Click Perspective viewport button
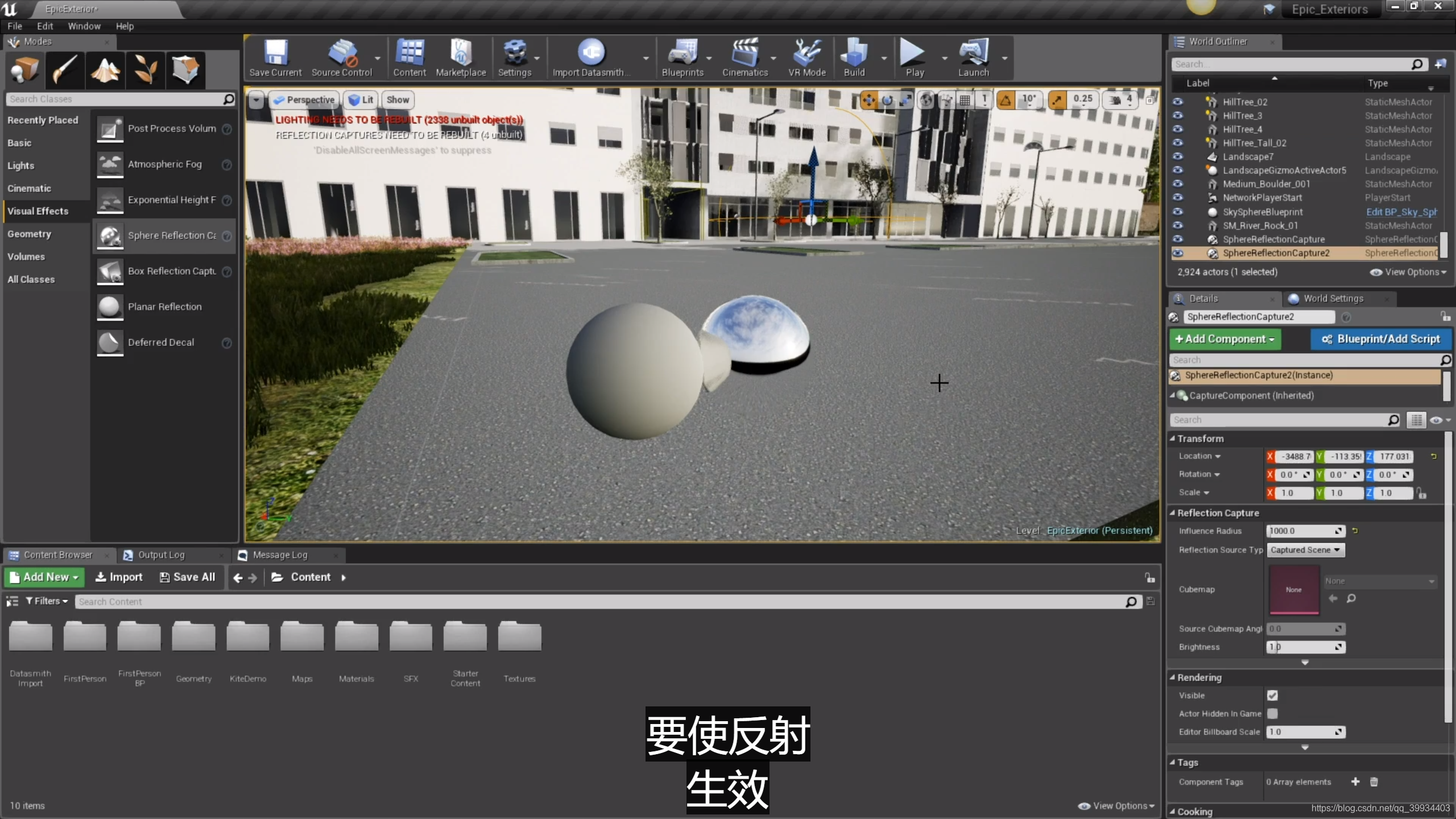The height and width of the screenshot is (819, 1456). click(304, 100)
